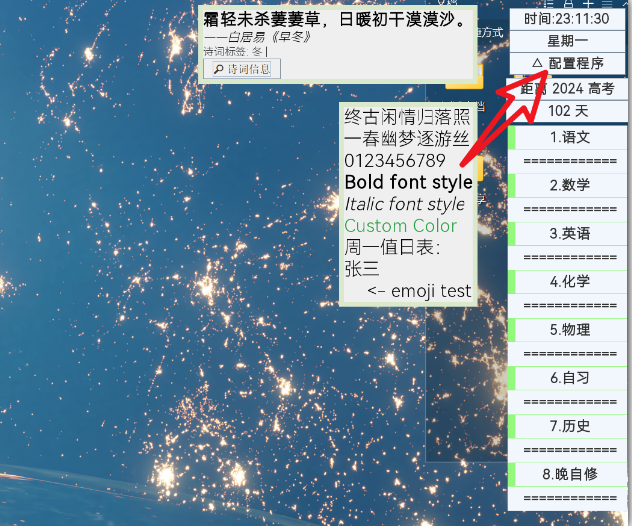The image size is (632, 526).
Task: Click the 诗词信息 search button
Action: point(241,69)
